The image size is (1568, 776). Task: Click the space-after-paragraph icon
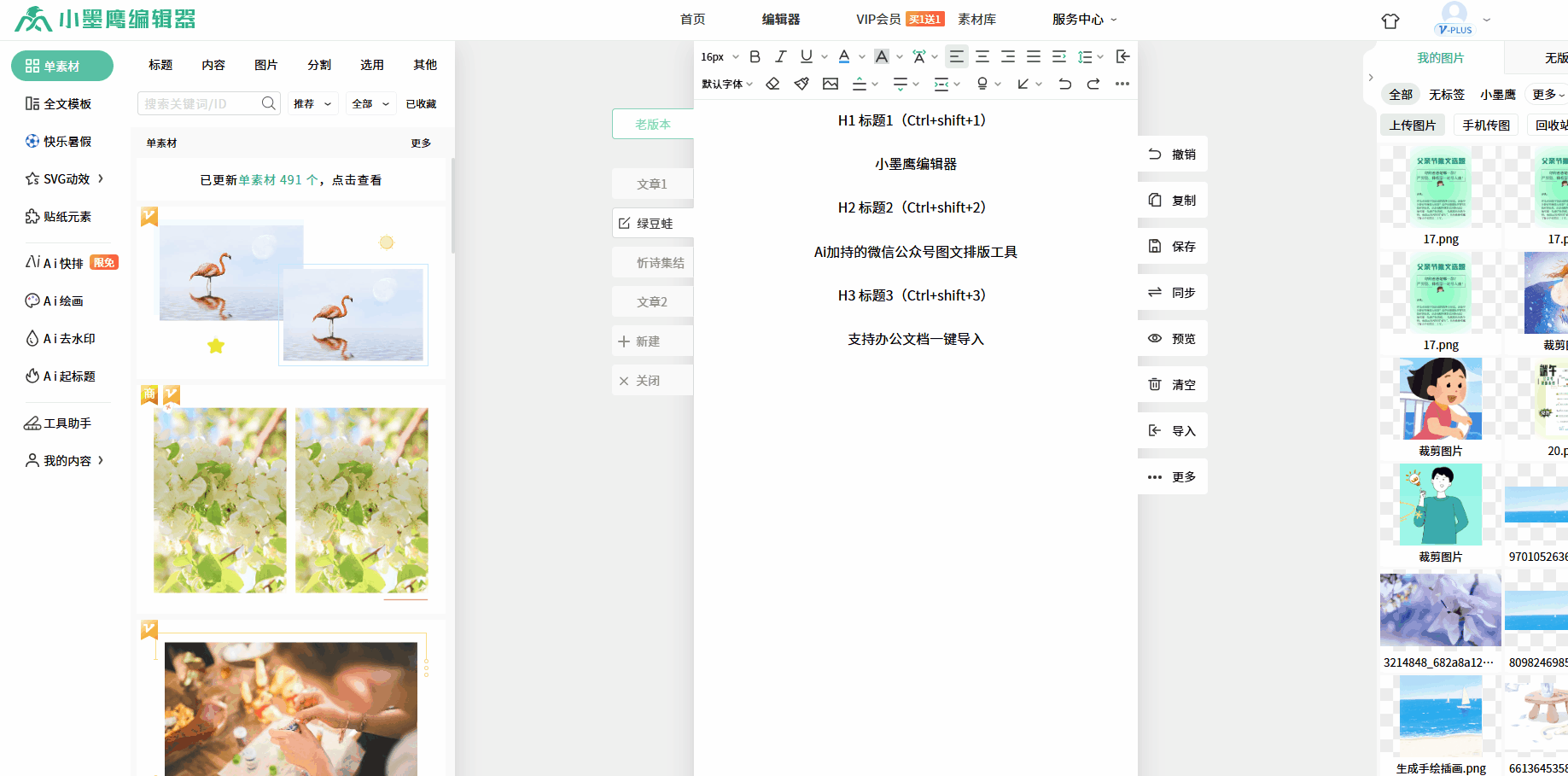pos(901,84)
